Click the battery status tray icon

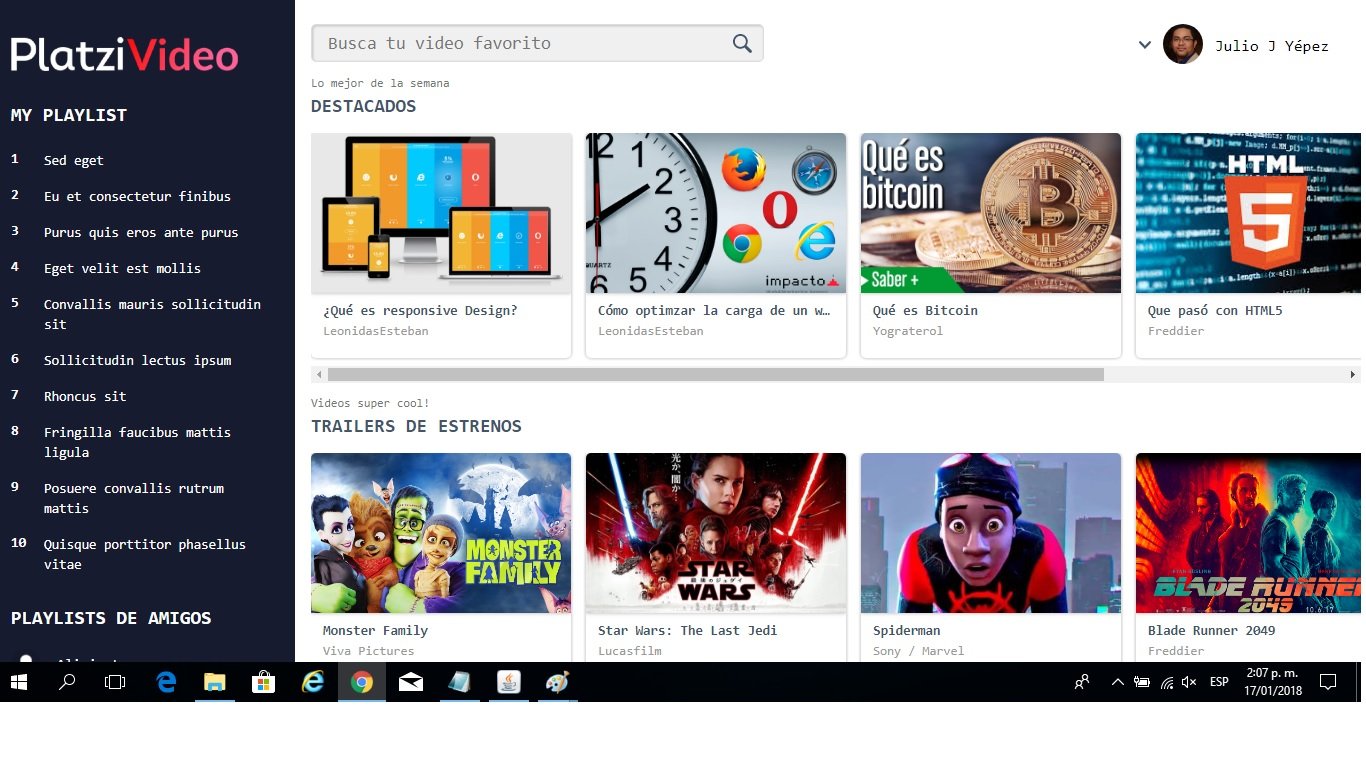click(x=1142, y=682)
